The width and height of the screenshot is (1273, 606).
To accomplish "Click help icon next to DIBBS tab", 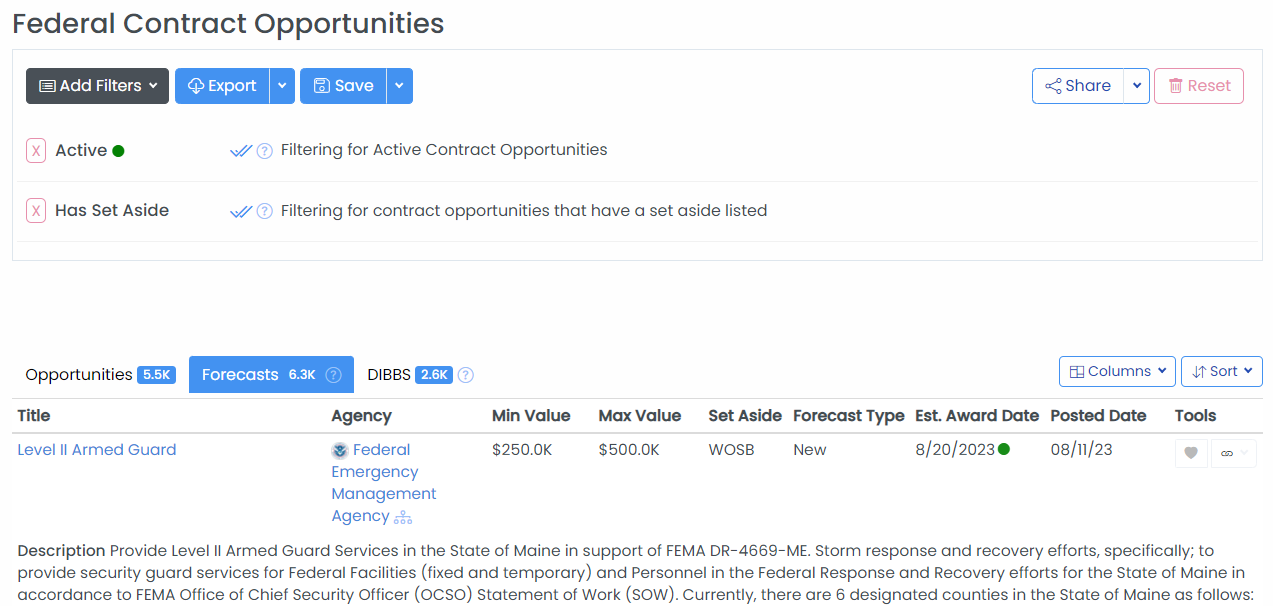I will click(x=466, y=375).
